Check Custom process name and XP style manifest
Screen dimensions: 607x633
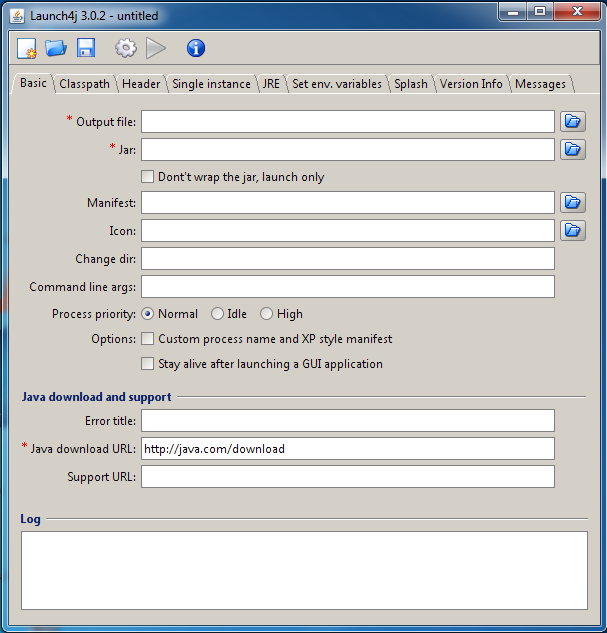[x=147, y=339]
